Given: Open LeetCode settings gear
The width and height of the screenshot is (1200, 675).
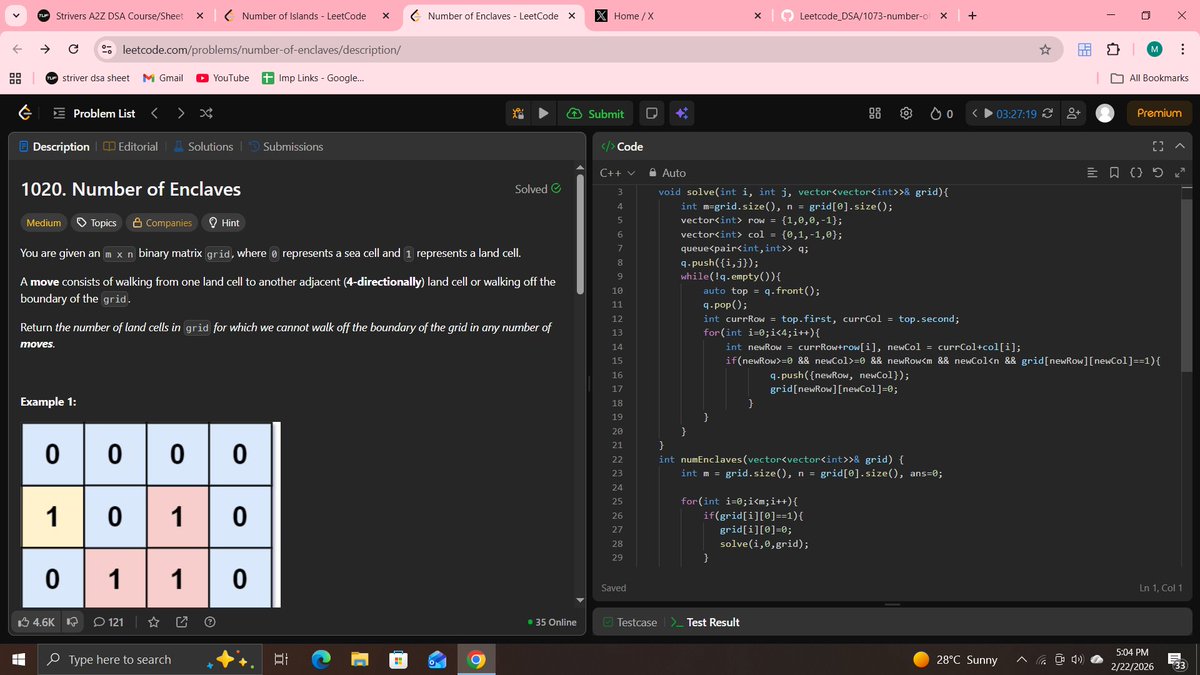Looking at the screenshot, I should [x=906, y=114].
